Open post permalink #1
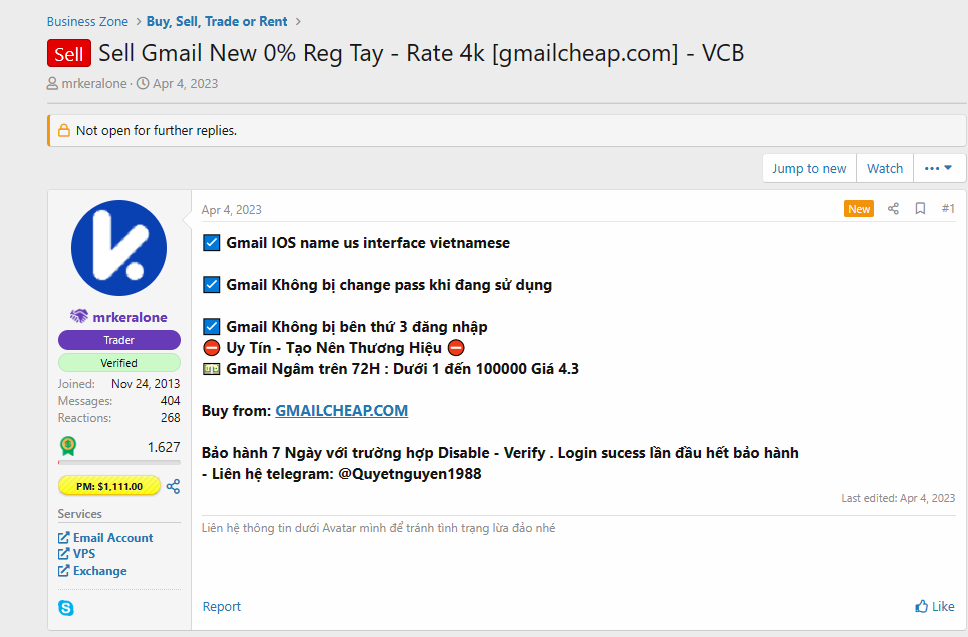The height and width of the screenshot is (637, 968). pyautogui.click(x=948, y=209)
